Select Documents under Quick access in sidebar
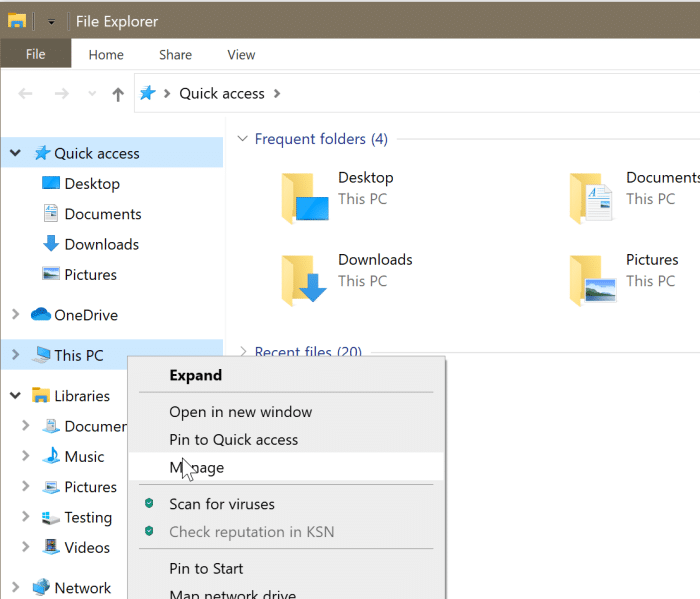The height and width of the screenshot is (599, 700). tap(103, 214)
